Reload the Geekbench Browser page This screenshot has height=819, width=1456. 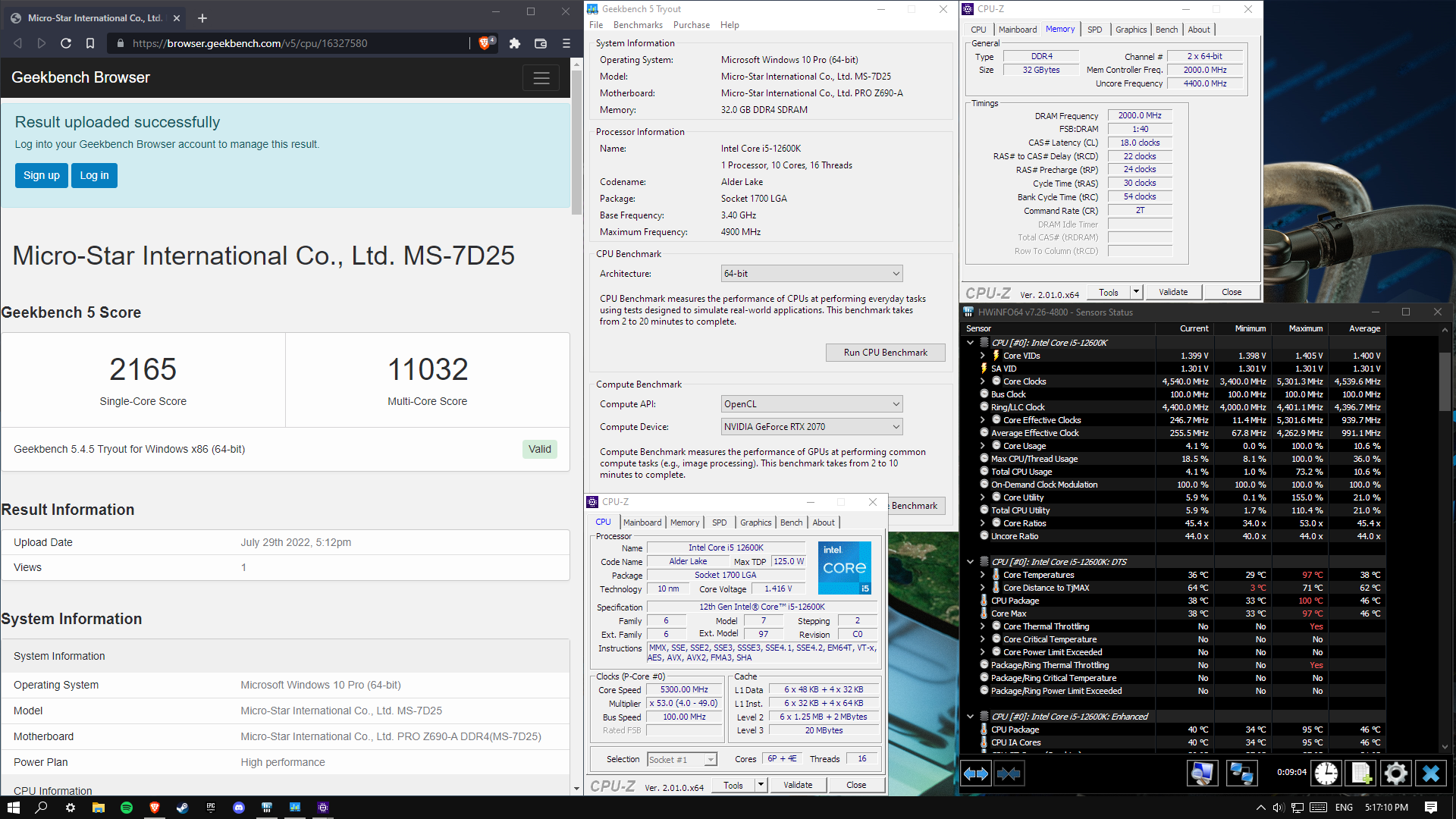coord(66,43)
